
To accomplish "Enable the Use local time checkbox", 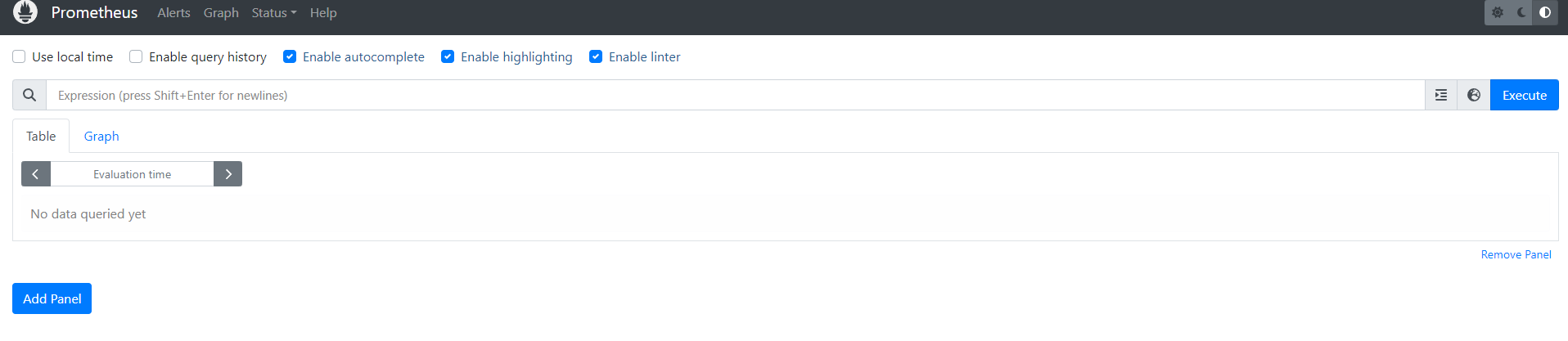I will 19,56.
